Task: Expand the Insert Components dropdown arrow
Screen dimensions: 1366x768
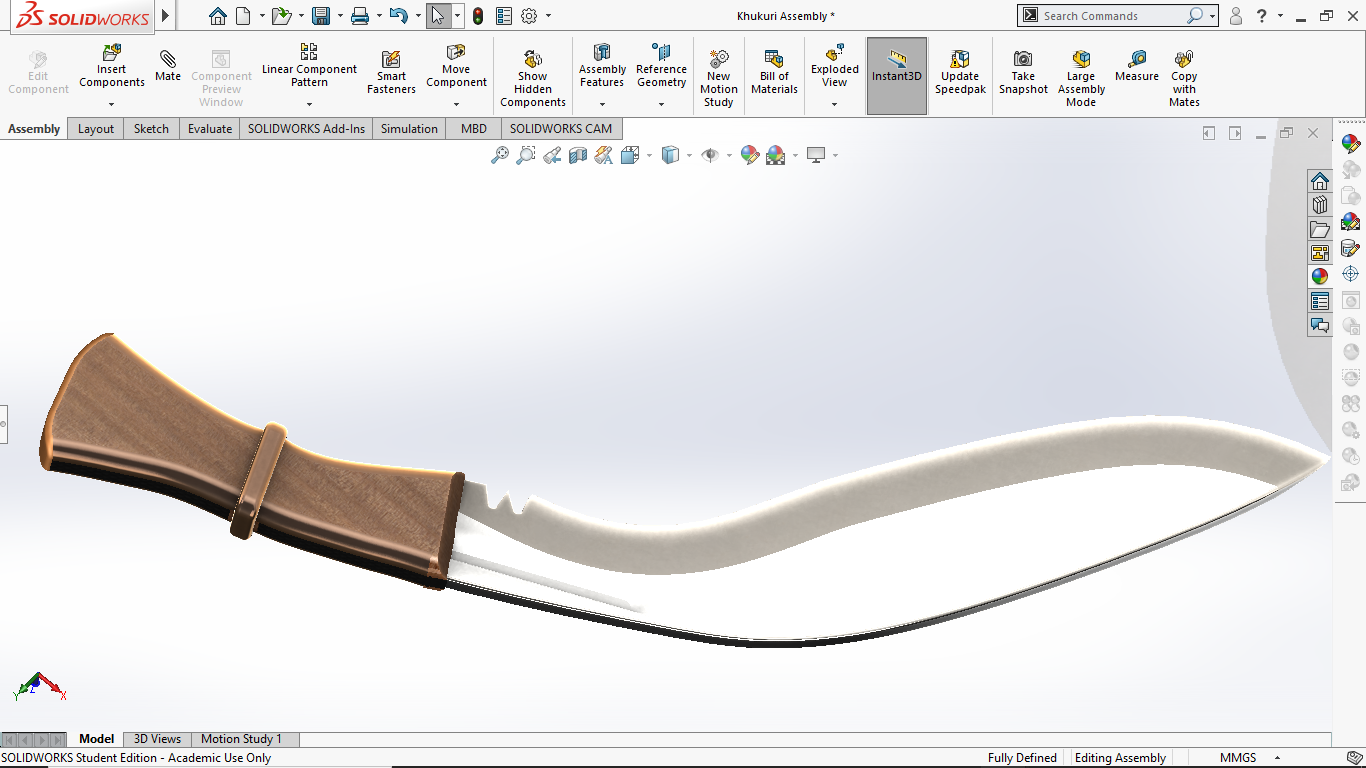Action: pos(111,104)
